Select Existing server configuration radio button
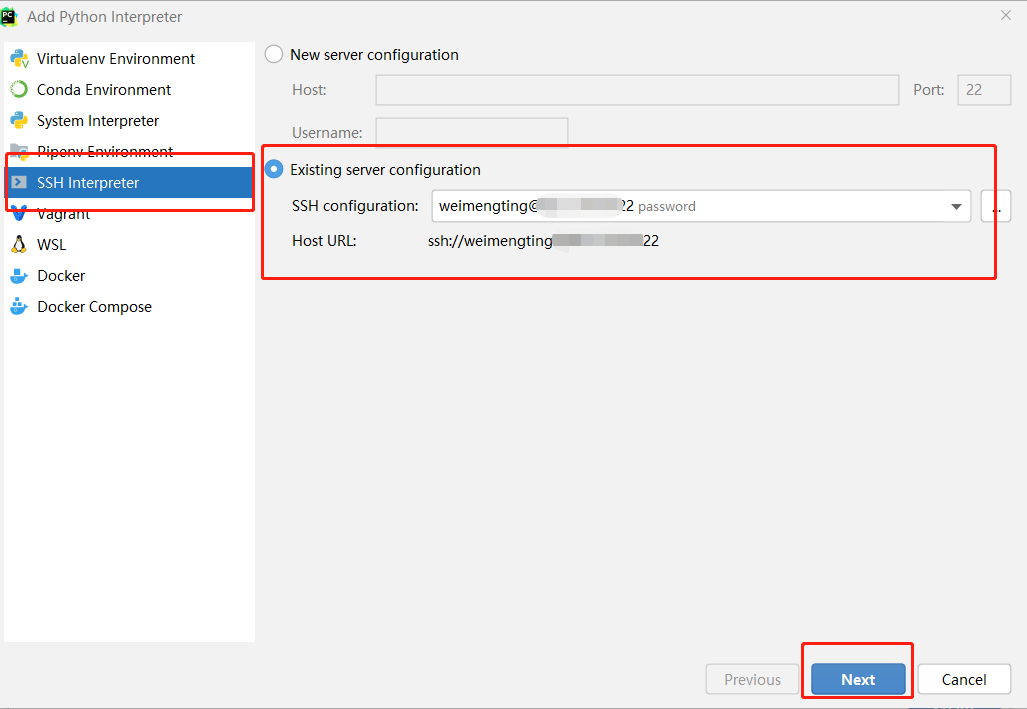 click(x=274, y=169)
